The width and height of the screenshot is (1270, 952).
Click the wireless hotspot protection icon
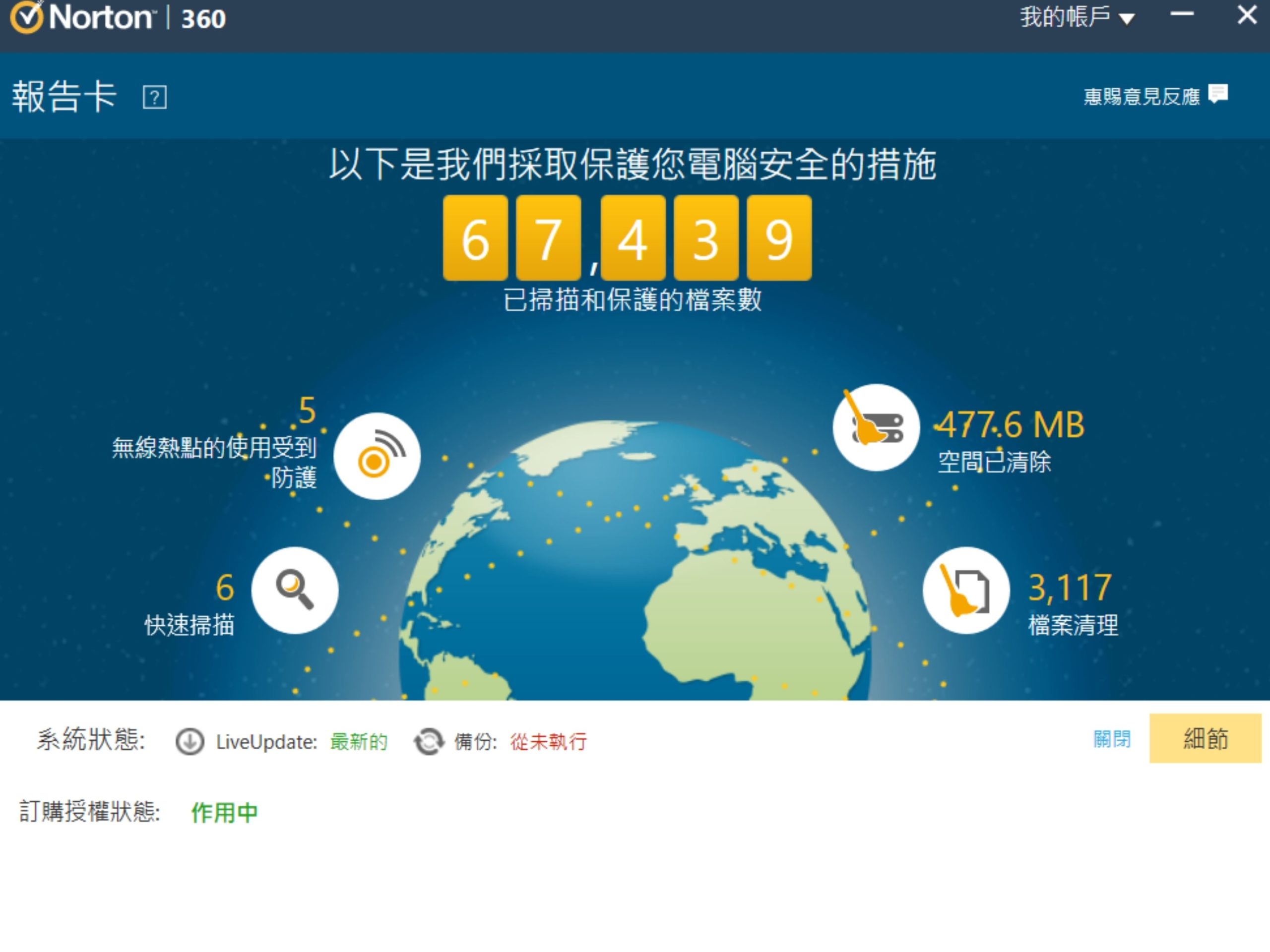pyautogui.click(x=377, y=456)
